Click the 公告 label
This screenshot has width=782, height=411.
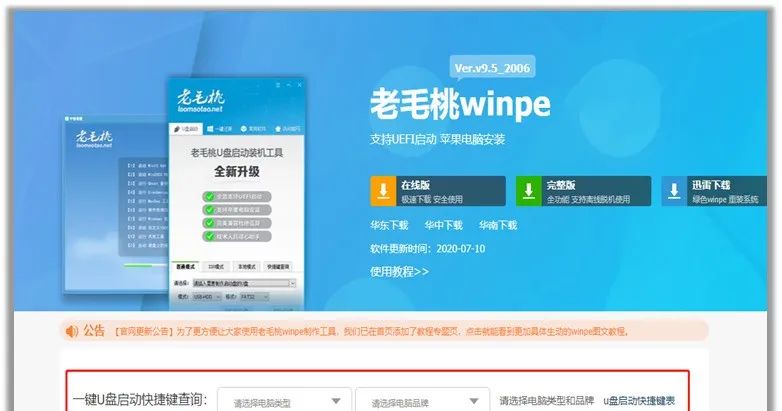(94, 331)
